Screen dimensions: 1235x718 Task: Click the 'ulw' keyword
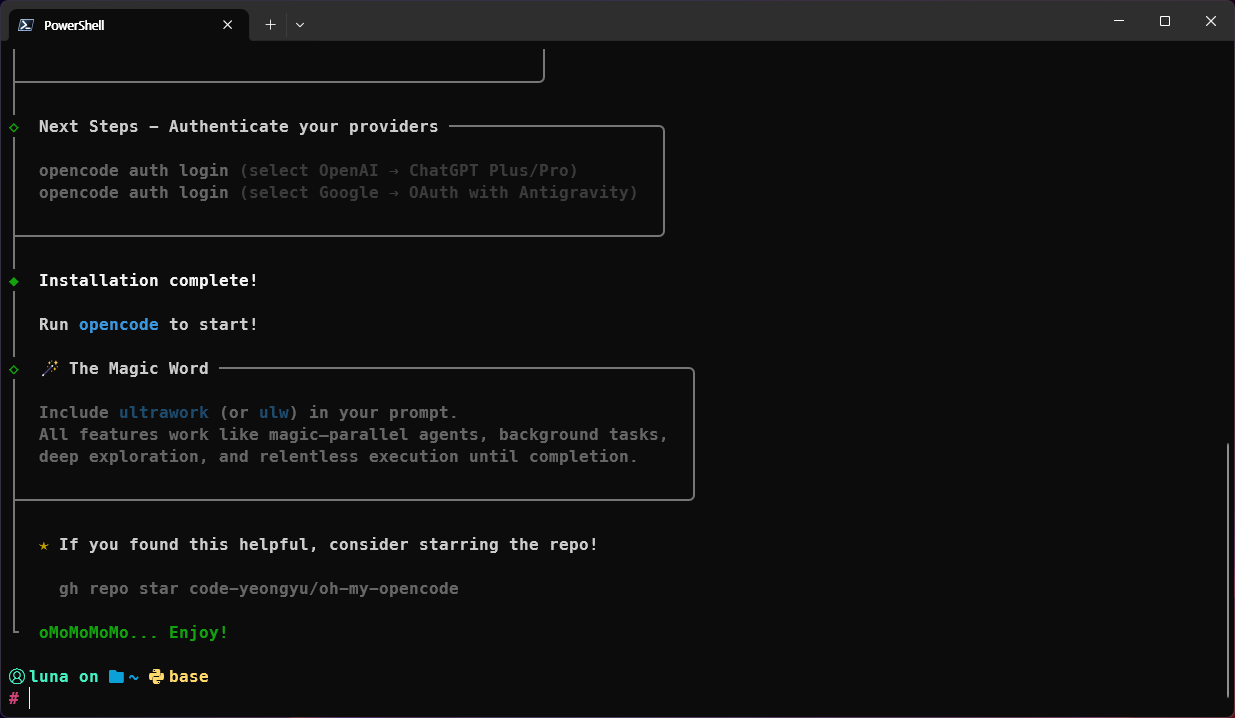click(274, 412)
